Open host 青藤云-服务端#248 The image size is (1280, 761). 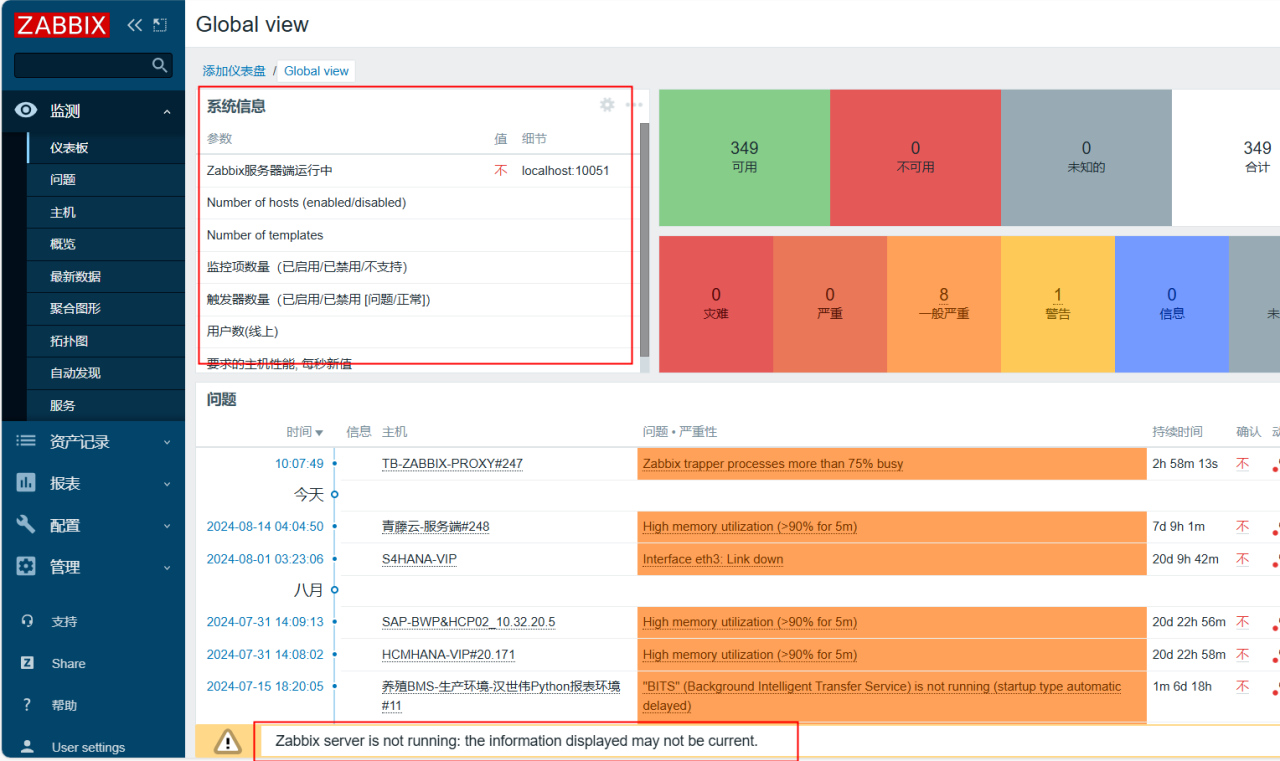coord(435,527)
